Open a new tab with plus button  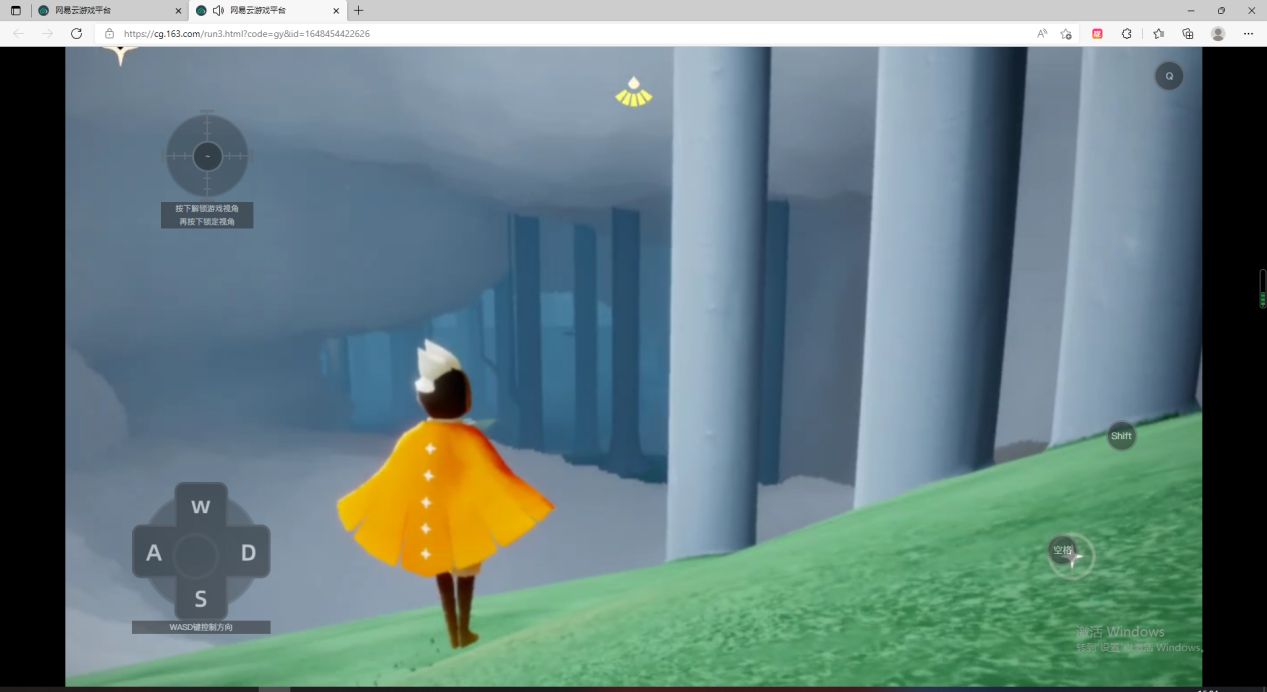(x=359, y=10)
